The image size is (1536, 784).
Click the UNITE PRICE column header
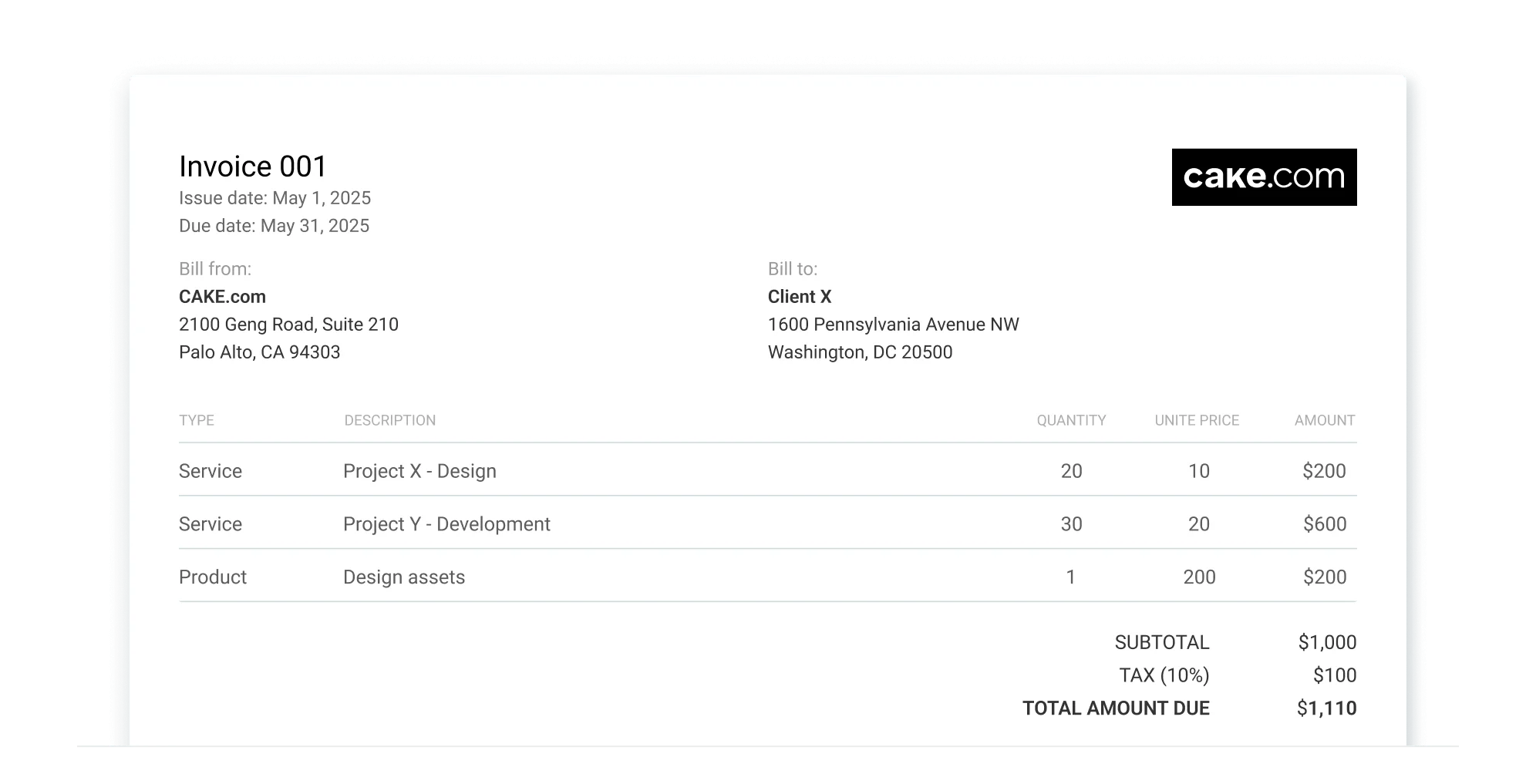[1197, 420]
